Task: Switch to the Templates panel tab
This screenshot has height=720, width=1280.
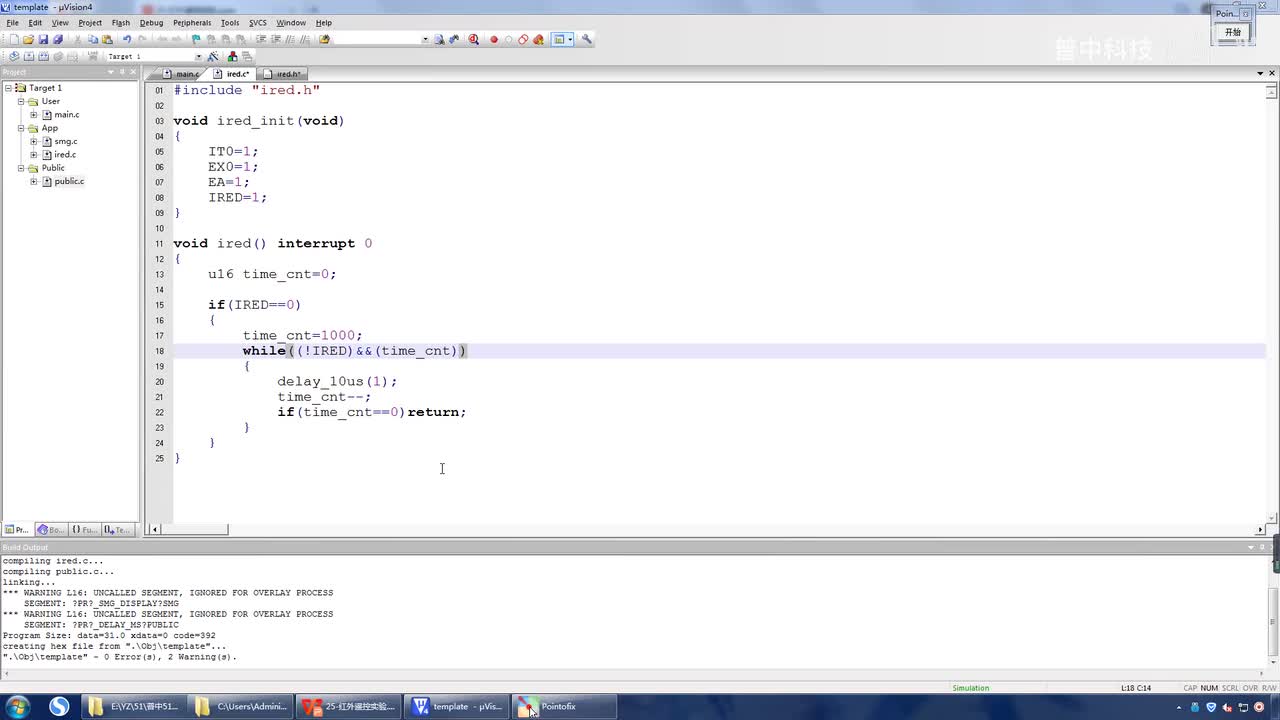Action: click(x=117, y=530)
